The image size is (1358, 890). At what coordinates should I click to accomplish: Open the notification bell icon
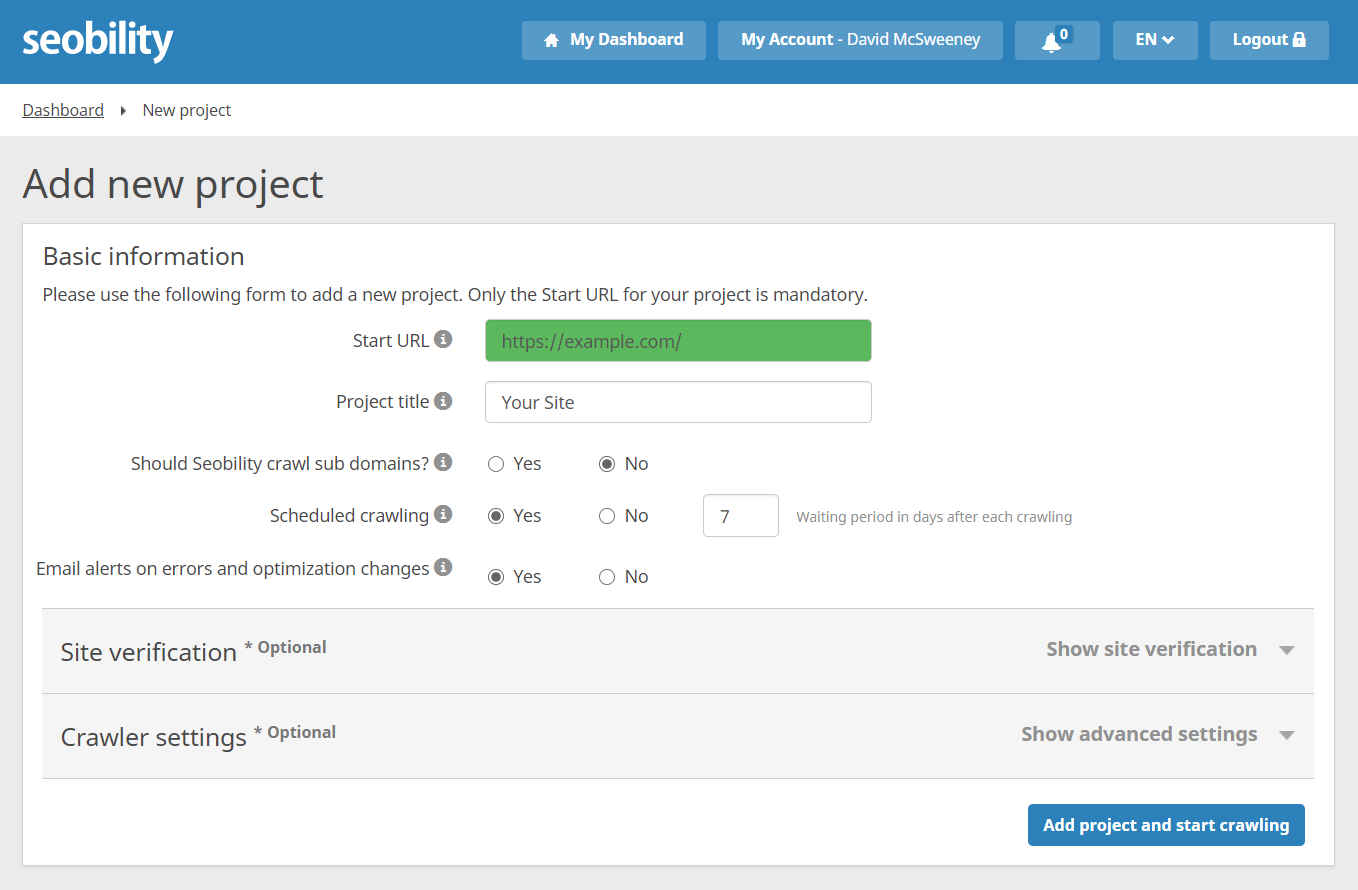[1051, 41]
